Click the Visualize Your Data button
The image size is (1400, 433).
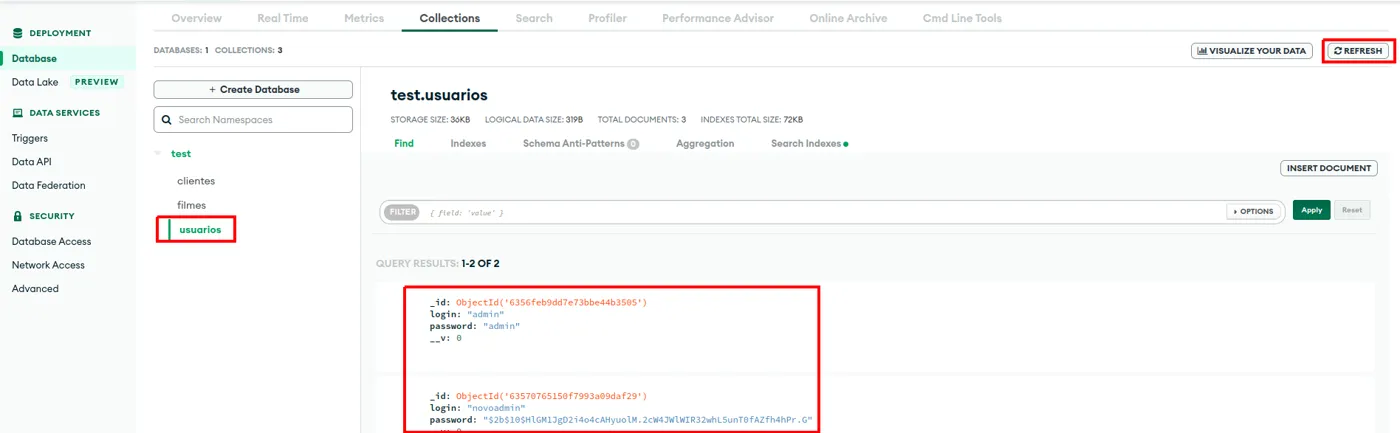click(x=1252, y=51)
